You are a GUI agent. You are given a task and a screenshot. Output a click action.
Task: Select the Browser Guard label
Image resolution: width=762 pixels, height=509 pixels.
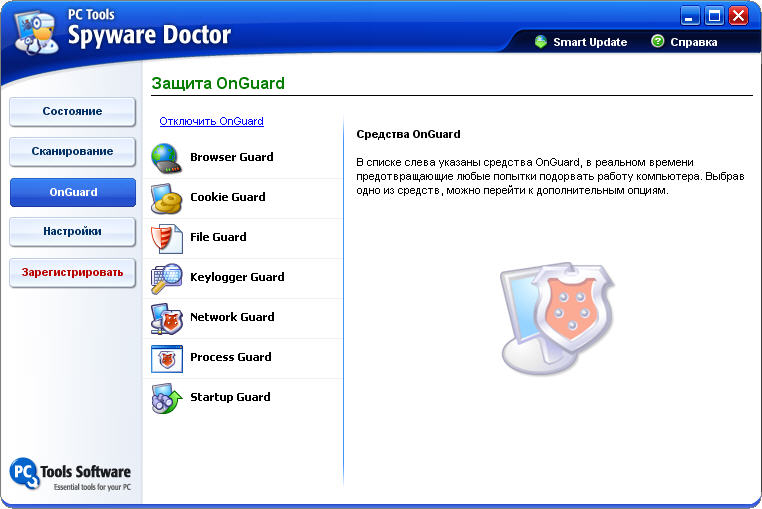pyautogui.click(x=232, y=157)
